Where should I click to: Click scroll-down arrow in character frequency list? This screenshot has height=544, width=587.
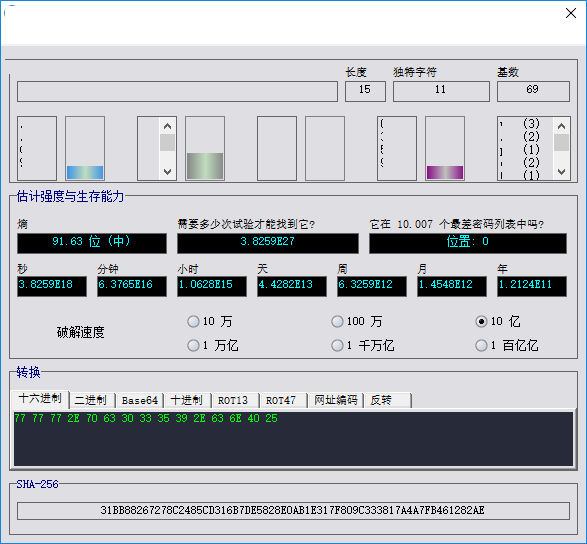click(x=561, y=172)
